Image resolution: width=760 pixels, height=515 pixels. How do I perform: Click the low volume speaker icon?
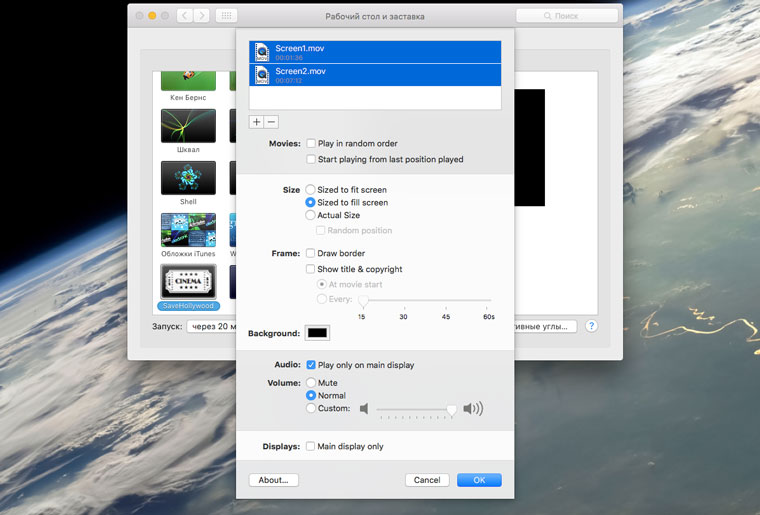click(364, 409)
